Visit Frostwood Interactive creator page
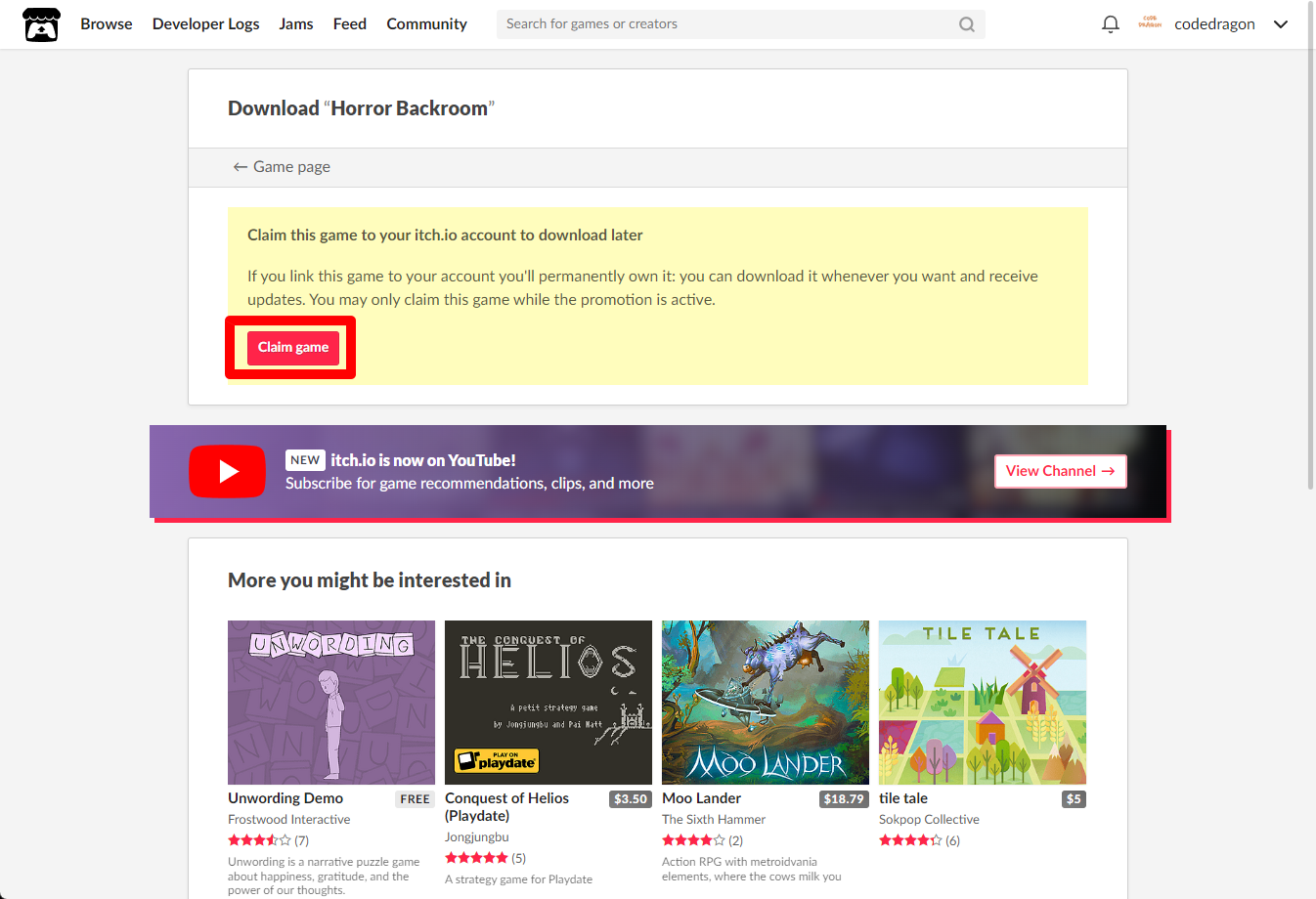The width and height of the screenshot is (1316, 899). tap(289, 820)
